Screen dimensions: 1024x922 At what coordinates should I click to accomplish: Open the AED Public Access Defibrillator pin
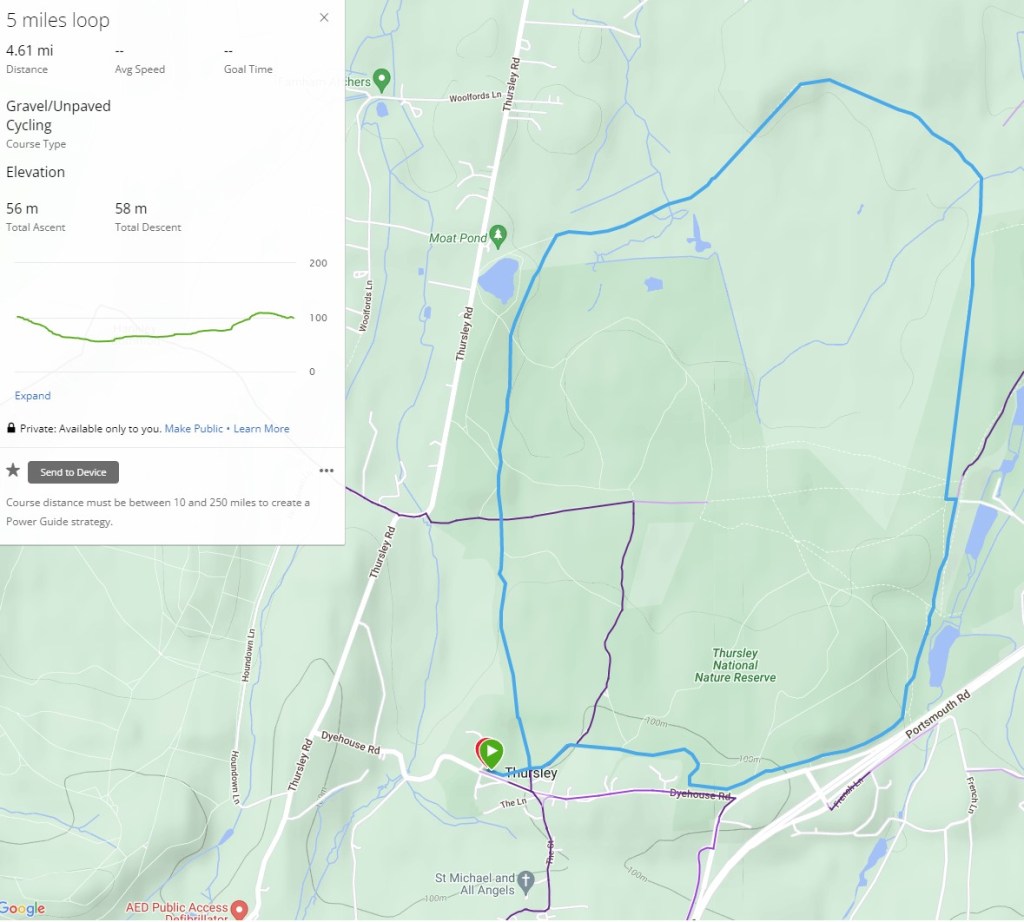pos(240,909)
